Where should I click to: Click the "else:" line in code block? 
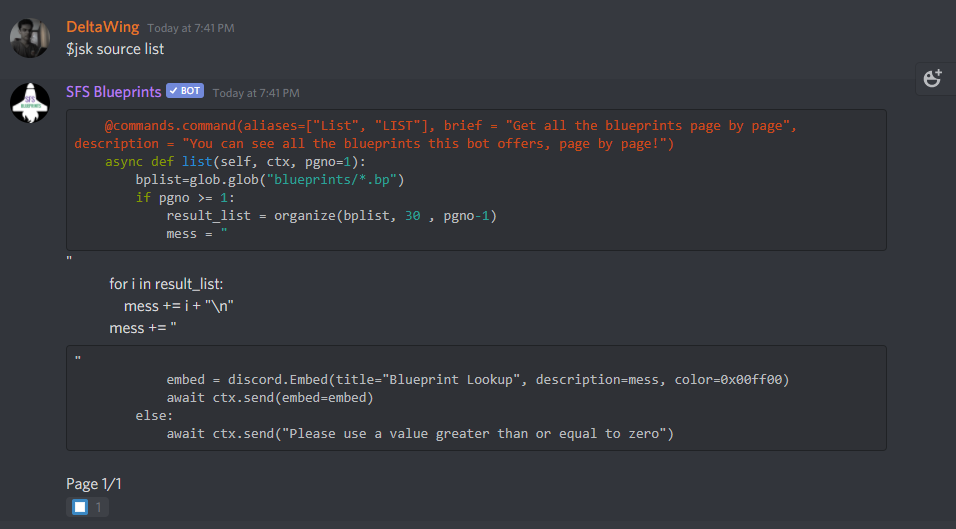(x=154, y=416)
